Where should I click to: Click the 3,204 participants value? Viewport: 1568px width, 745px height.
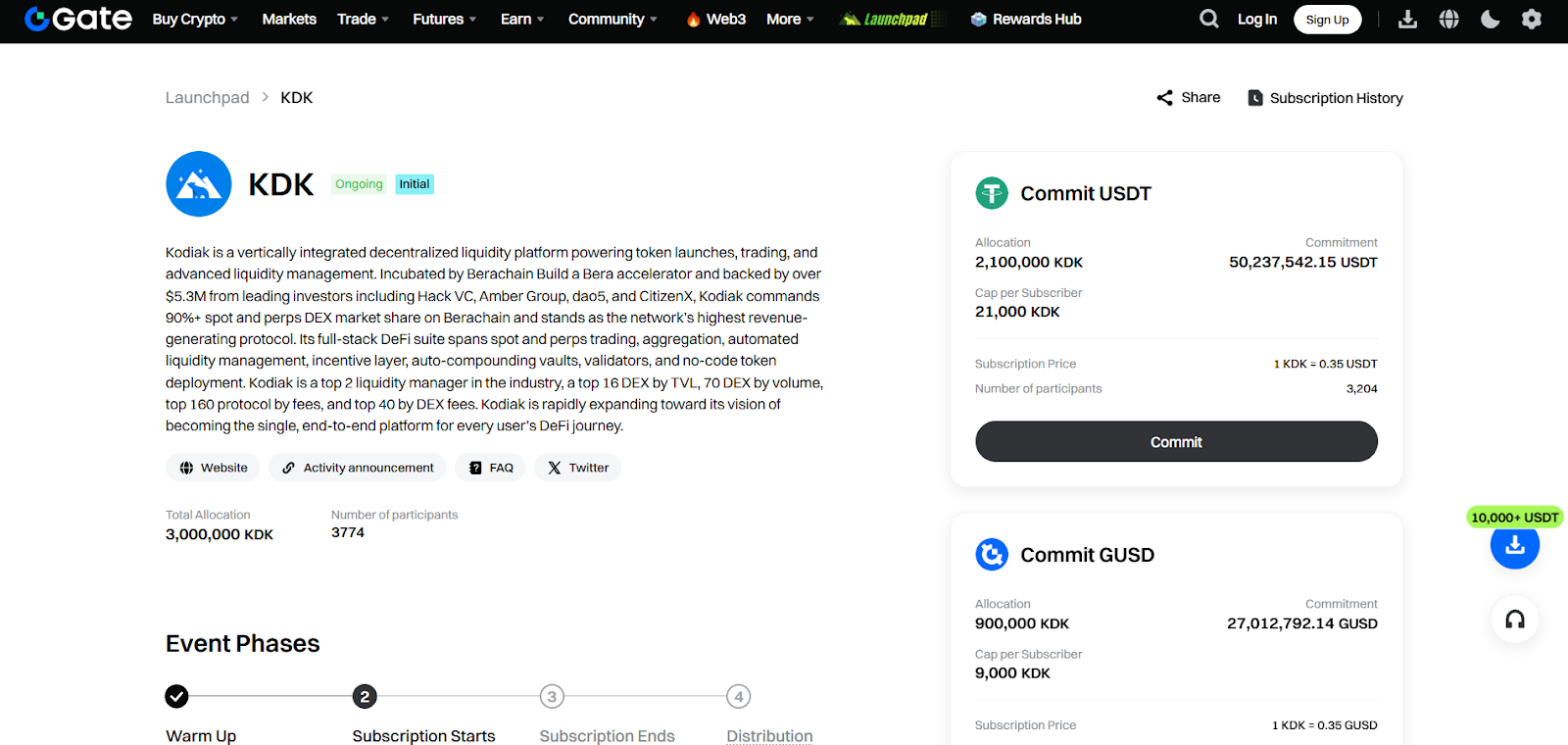coord(1361,388)
